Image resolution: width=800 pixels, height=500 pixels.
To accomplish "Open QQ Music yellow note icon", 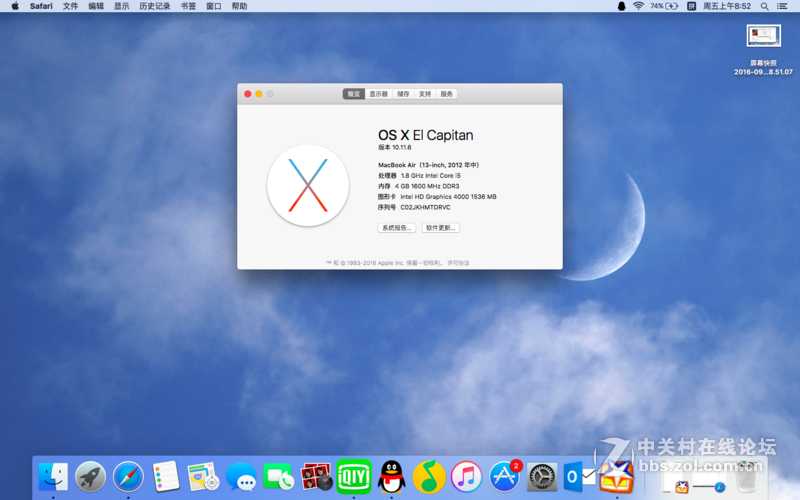I will click(x=429, y=477).
